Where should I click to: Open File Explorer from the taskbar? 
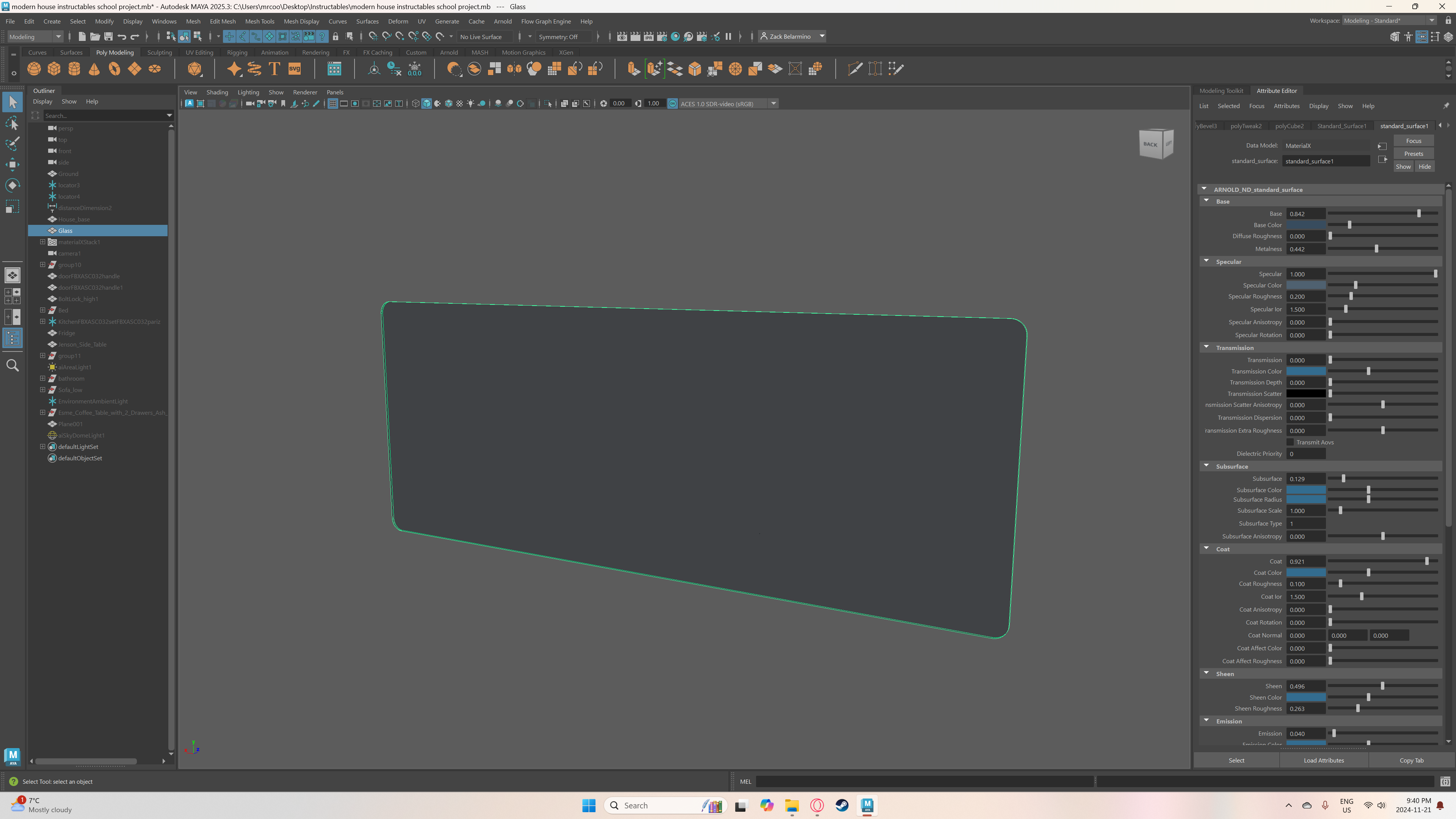[792, 805]
